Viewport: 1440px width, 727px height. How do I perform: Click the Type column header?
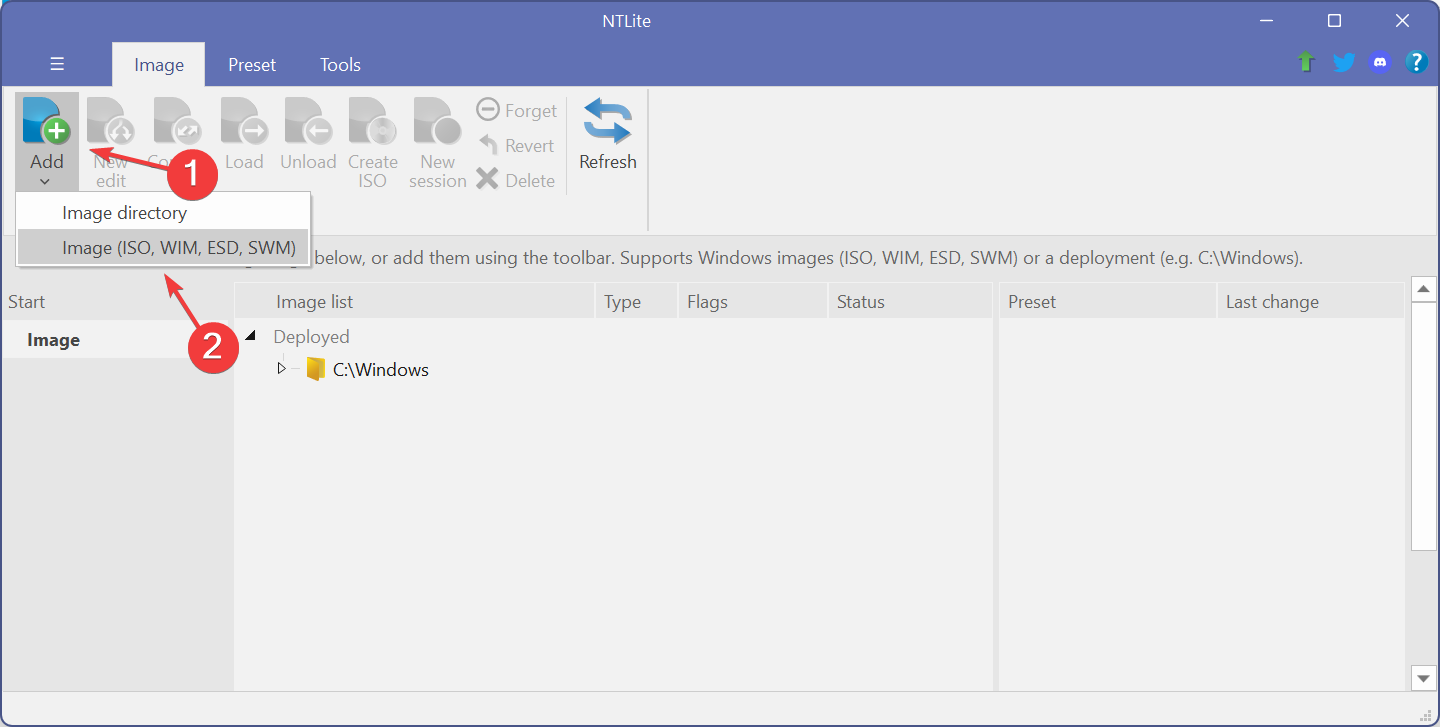pyautogui.click(x=637, y=302)
